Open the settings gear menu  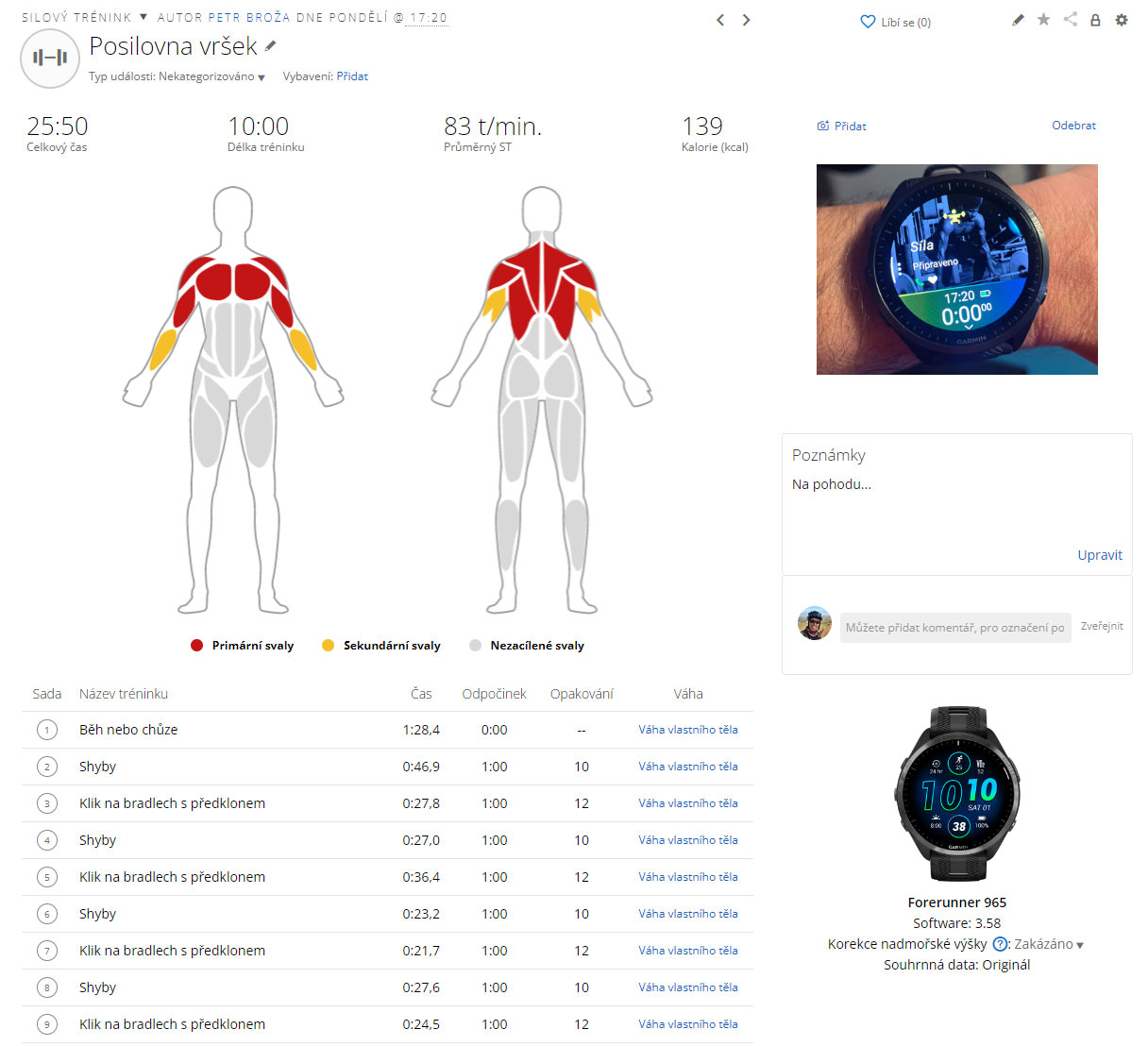1122,20
